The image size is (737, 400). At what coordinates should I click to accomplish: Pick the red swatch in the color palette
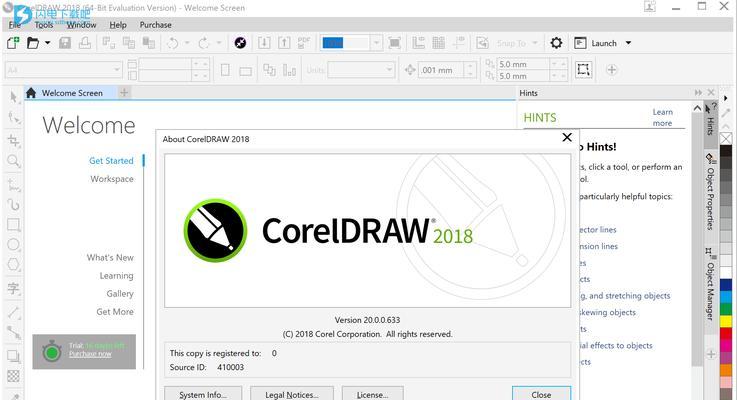pyautogui.click(x=726, y=333)
